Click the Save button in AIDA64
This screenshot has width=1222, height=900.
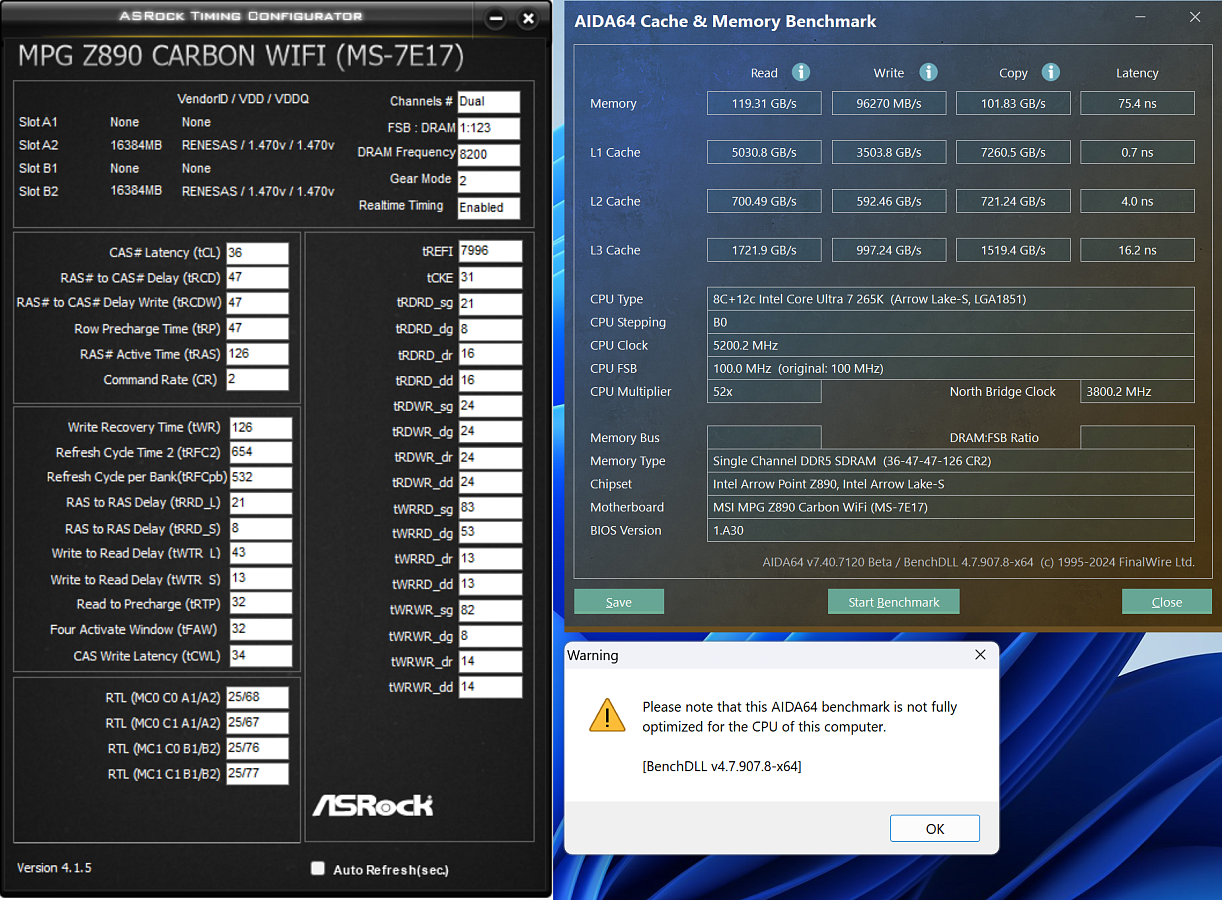tap(619, 601)
